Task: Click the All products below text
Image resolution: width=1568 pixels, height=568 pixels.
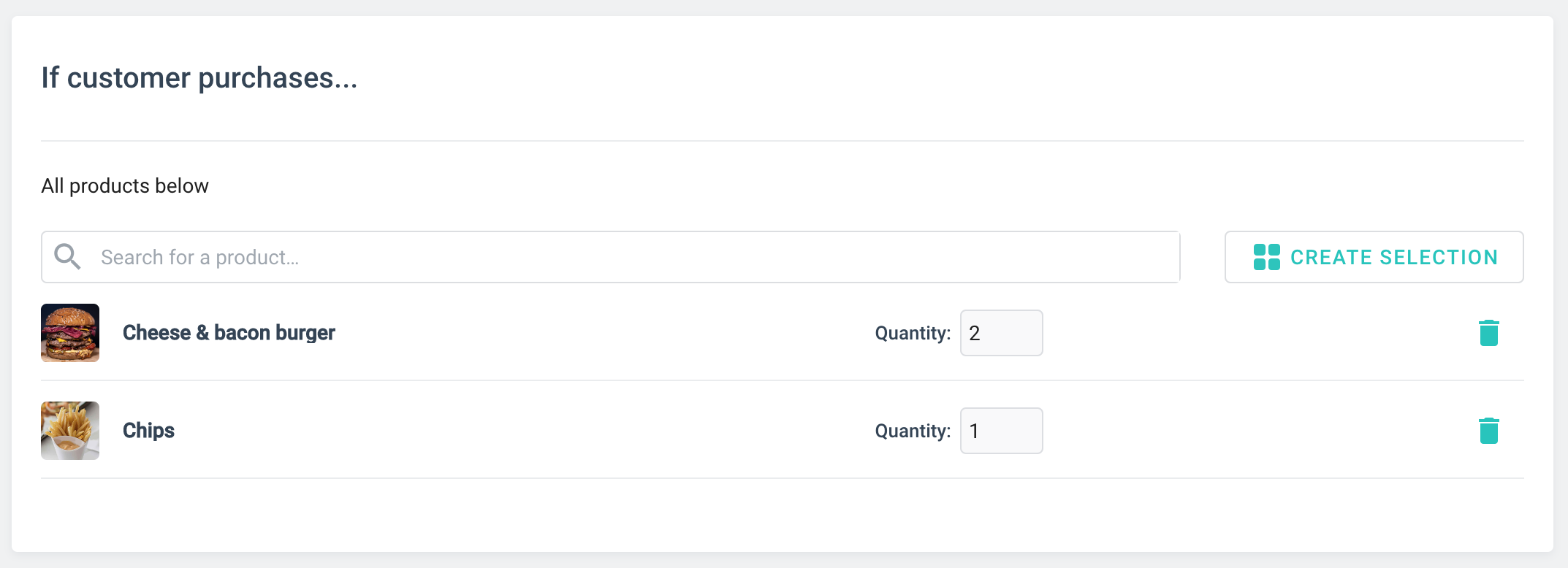Action: pyautogui.click(x=125, y=186)
